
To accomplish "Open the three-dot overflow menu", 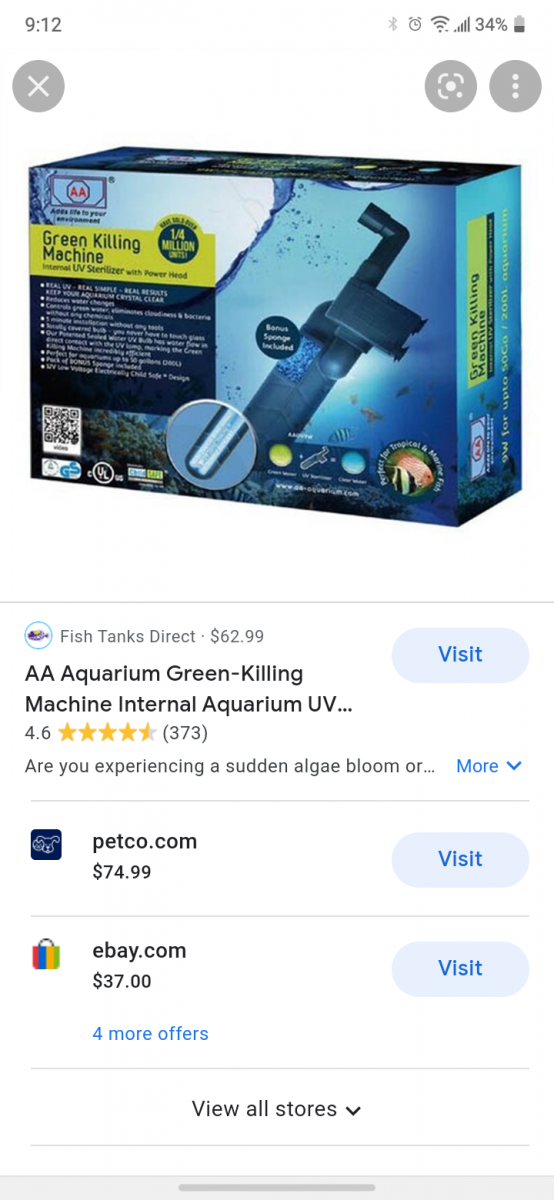I will click(515, 86).
